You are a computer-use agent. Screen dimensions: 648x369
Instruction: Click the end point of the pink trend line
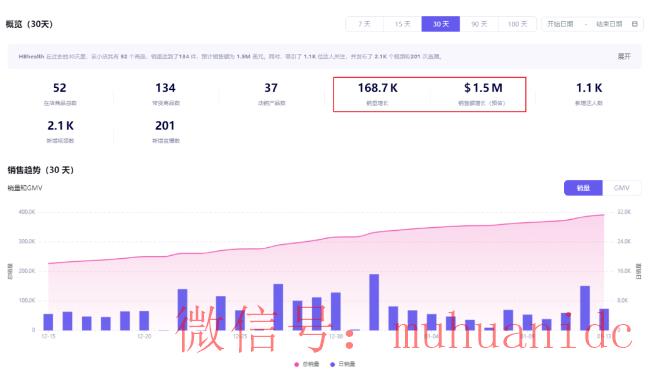pyautogui.click(x=604, y=215)
